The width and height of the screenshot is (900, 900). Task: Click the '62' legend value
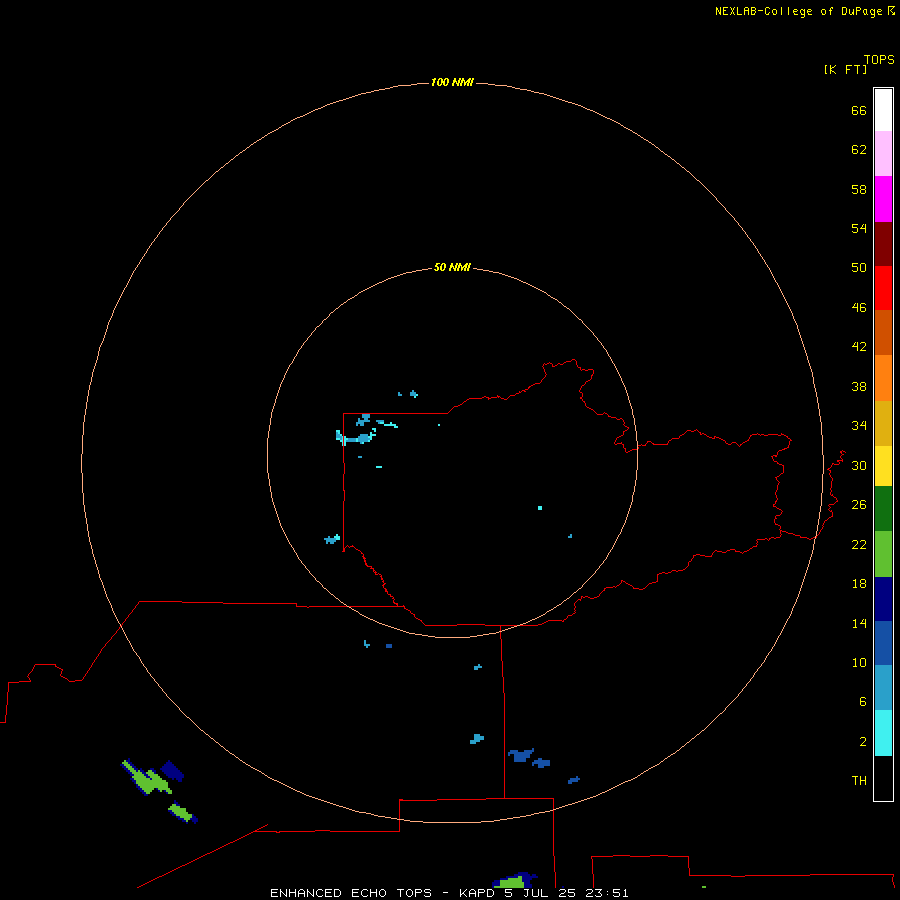[x=859, y=150]
